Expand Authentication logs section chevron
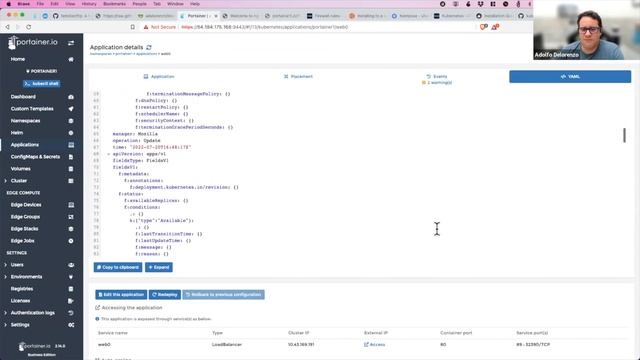The height and width of the screenshot is (360, 640). (x=5, y=313)
